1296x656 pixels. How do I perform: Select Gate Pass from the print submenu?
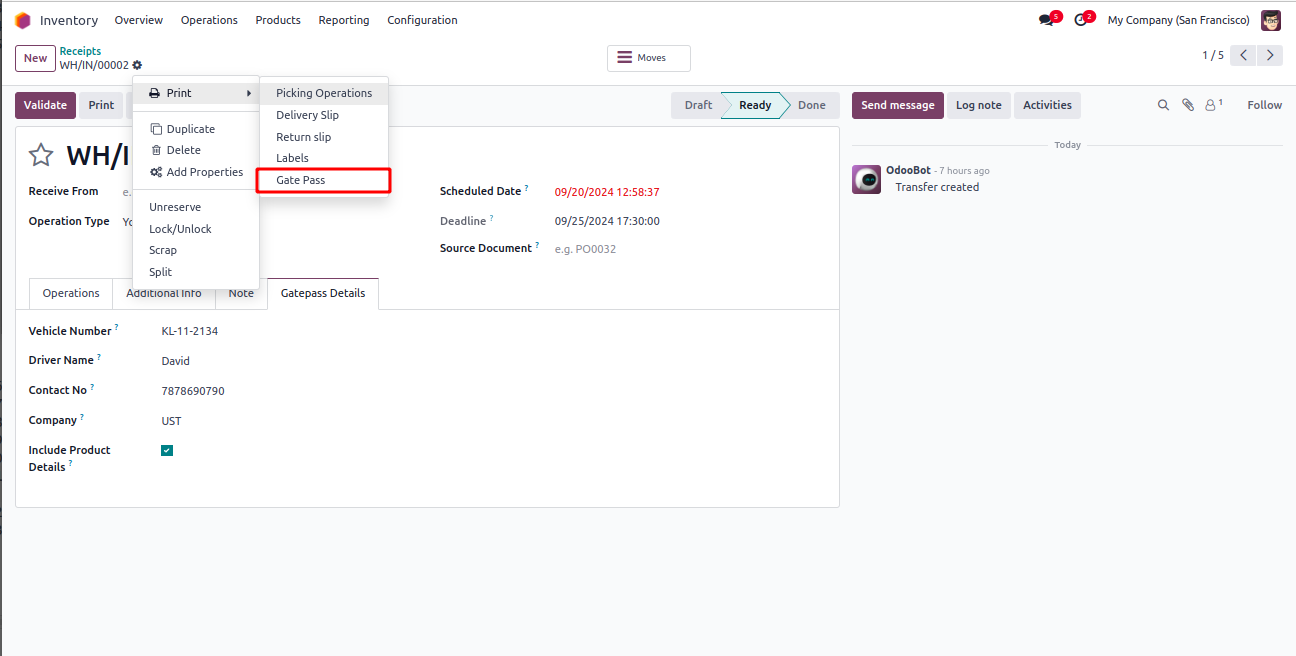[x=301, y=180]
